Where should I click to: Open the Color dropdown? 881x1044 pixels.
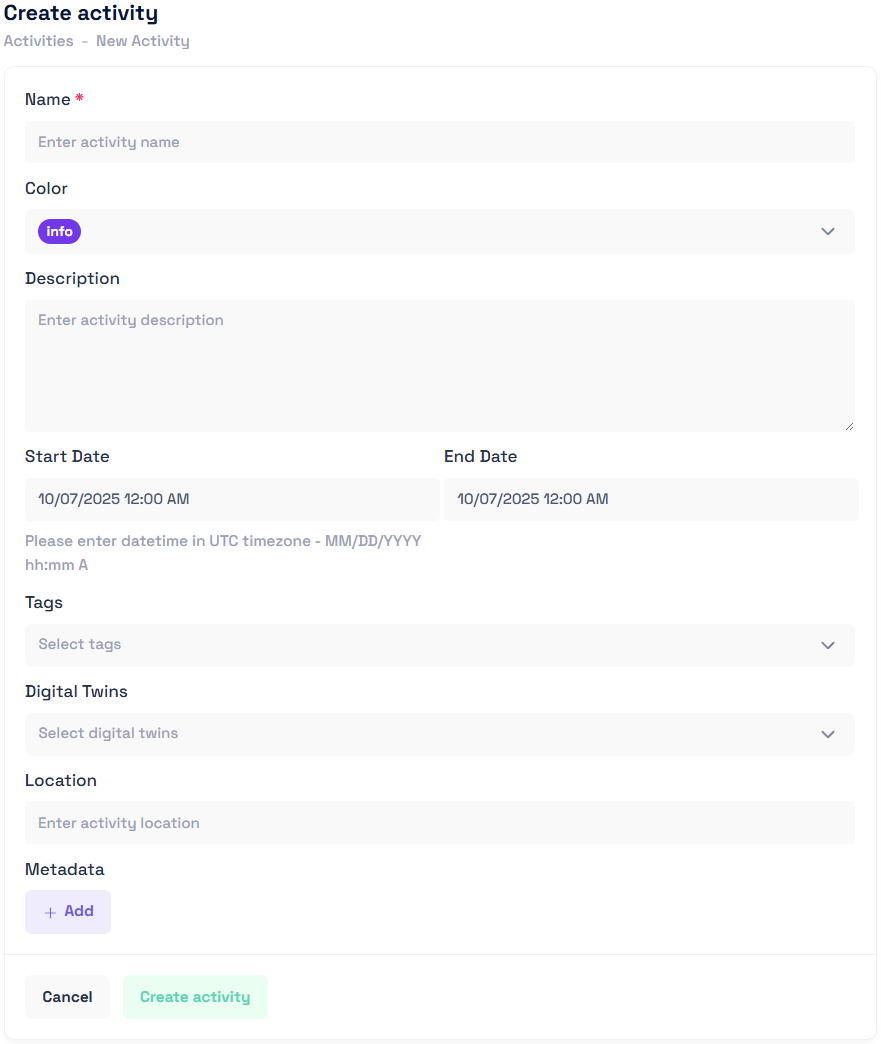(440, 231)
